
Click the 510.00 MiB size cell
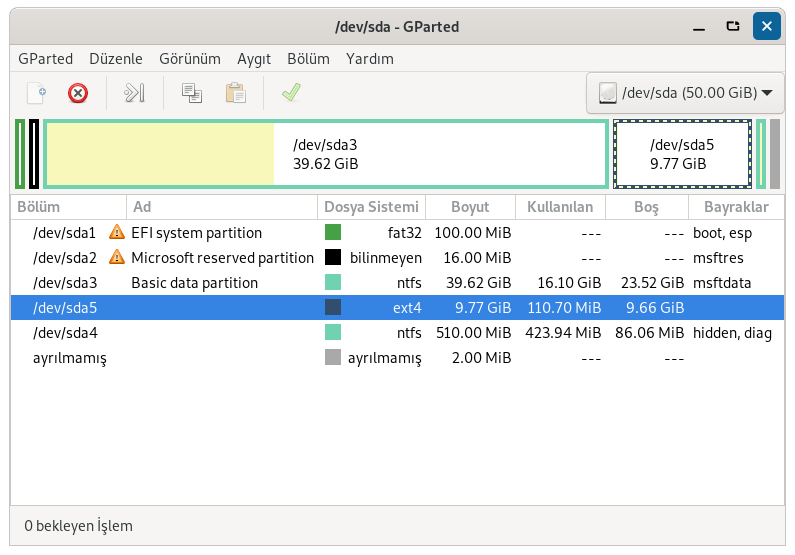474,332
